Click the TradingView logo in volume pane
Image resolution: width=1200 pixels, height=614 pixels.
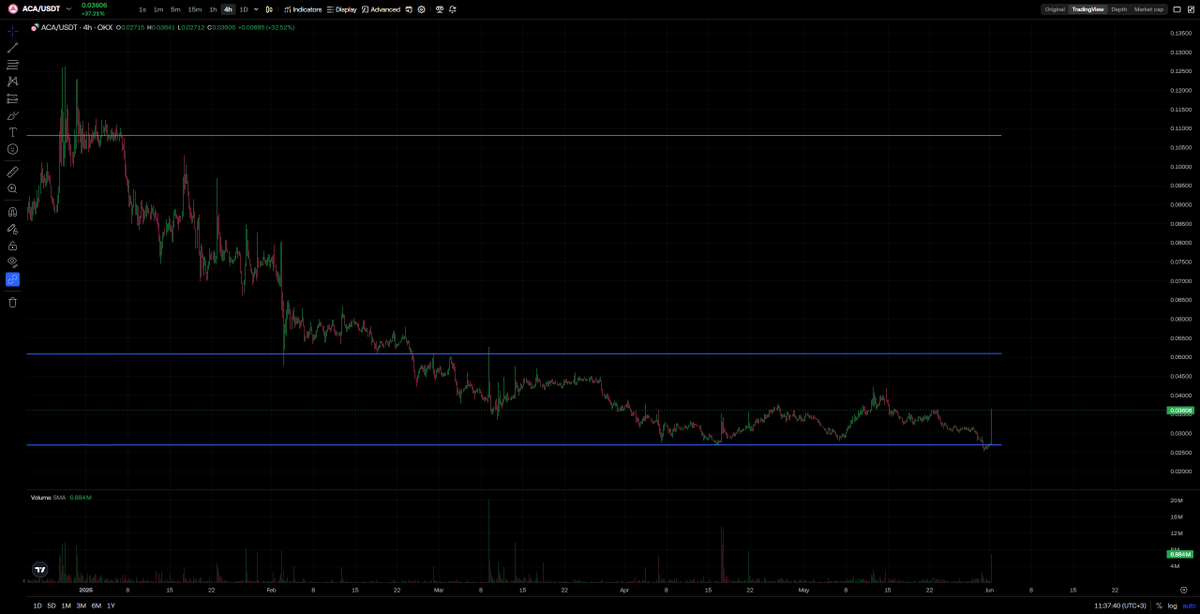pyautogui.click(x=40, y=569)
